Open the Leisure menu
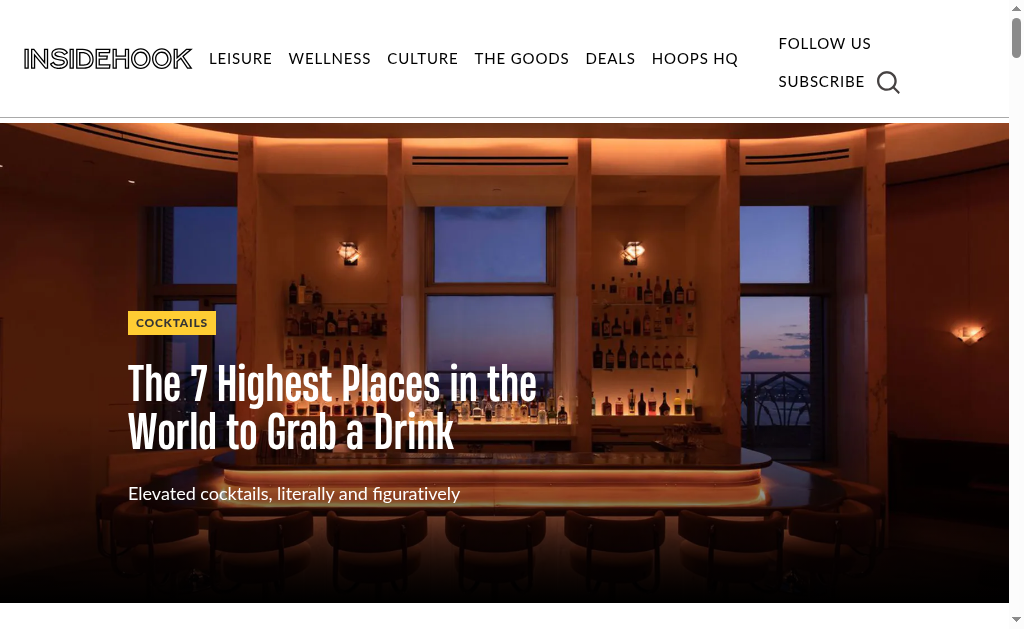 pyautogui.click(x=240, y=59)
